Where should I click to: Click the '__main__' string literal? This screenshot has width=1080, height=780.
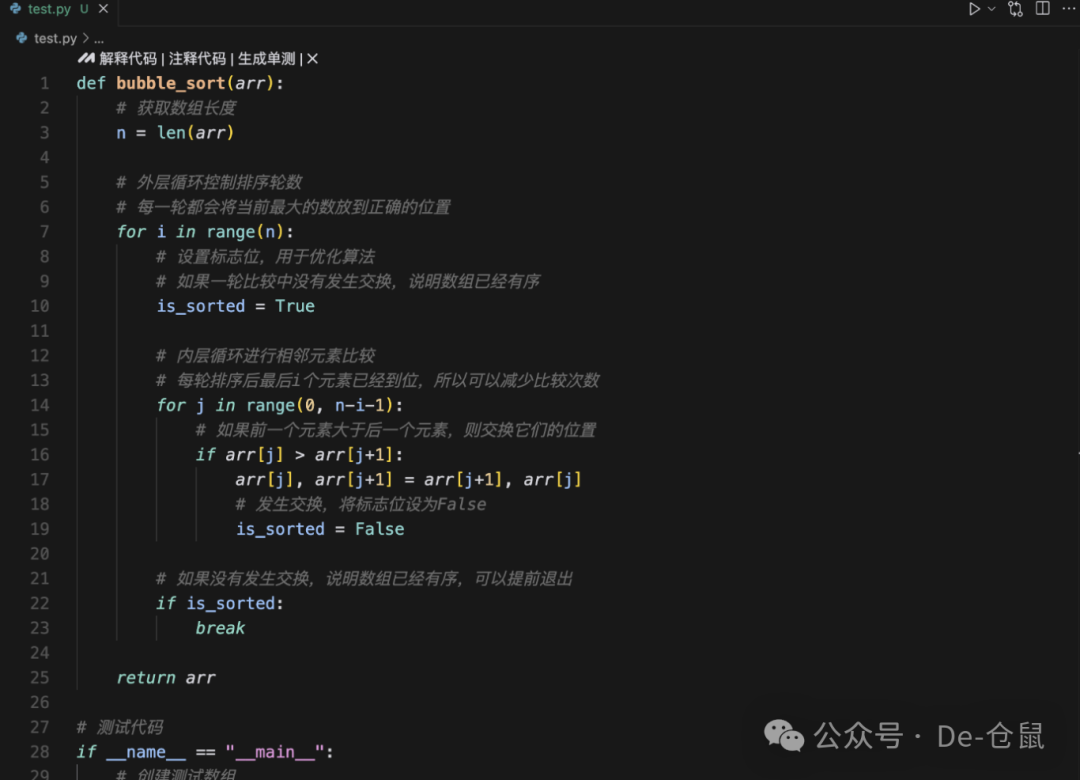pyautogui.click(x=274, y=752)
